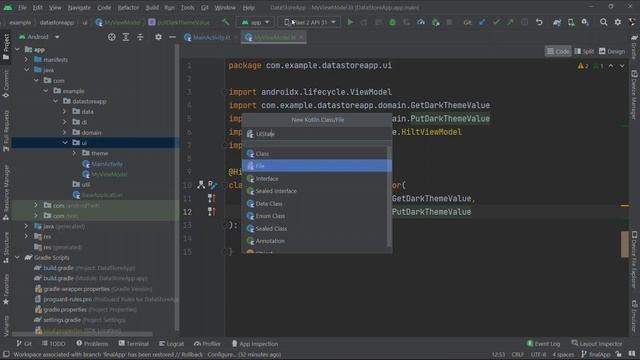Open the Android project view dropdown

[x=39, y=37]
